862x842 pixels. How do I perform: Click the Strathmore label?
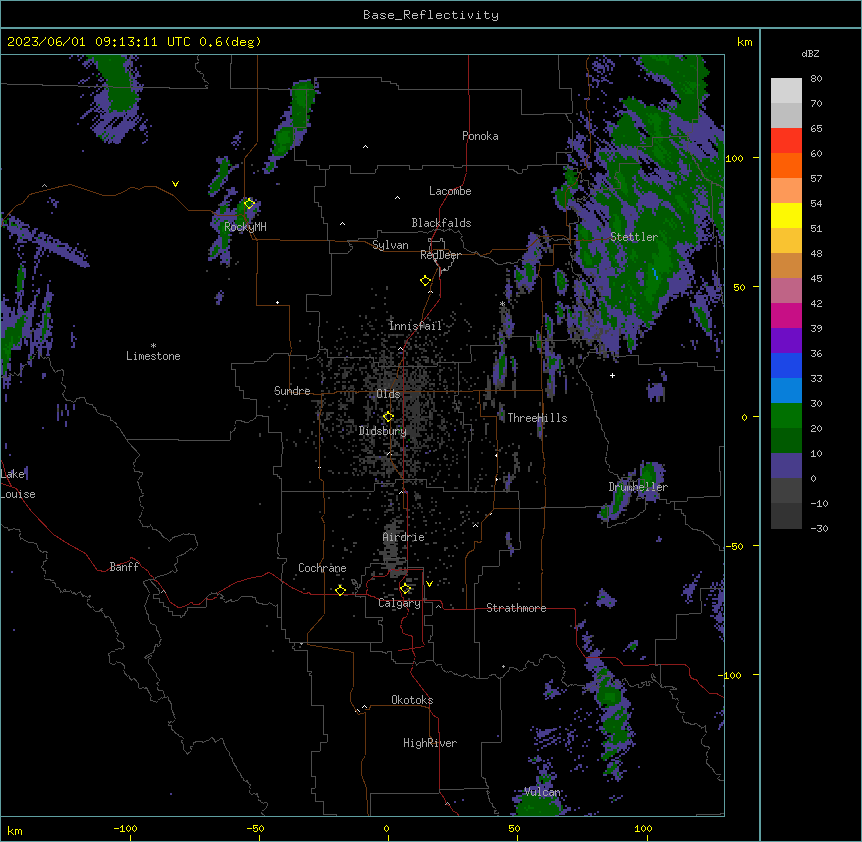point(516,608)
